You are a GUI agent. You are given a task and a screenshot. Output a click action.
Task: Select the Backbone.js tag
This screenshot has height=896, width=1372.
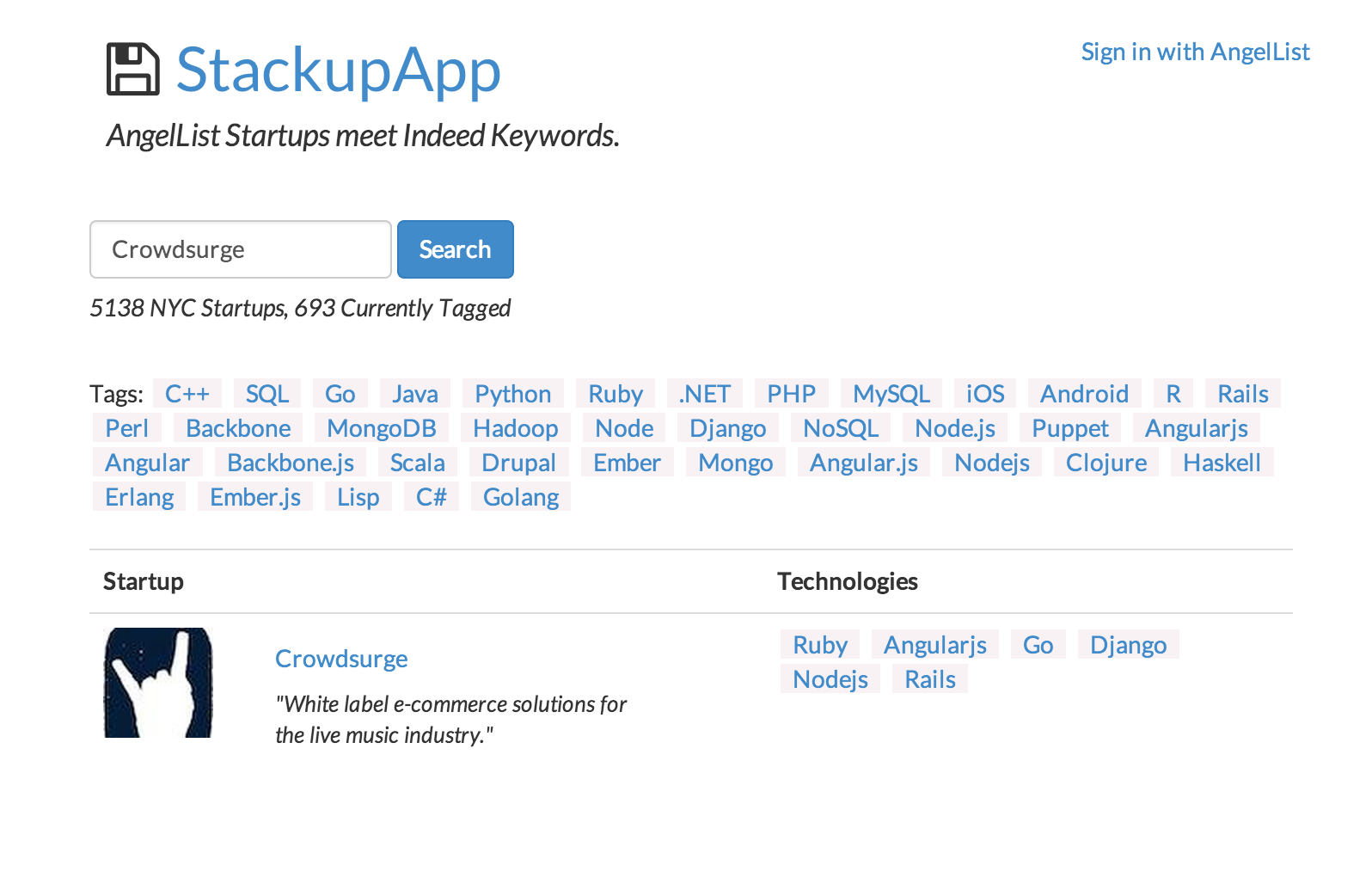pyautogui.click(x=291, y=463)
